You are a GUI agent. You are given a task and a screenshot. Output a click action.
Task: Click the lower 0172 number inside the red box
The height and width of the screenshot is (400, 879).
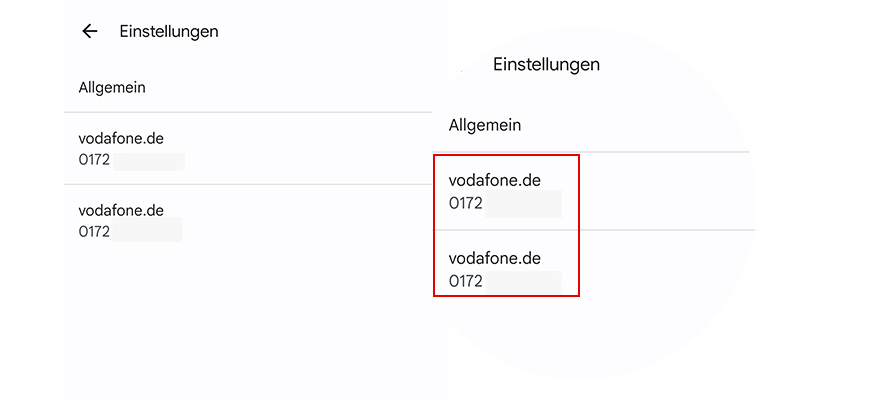tap(466, 282)
